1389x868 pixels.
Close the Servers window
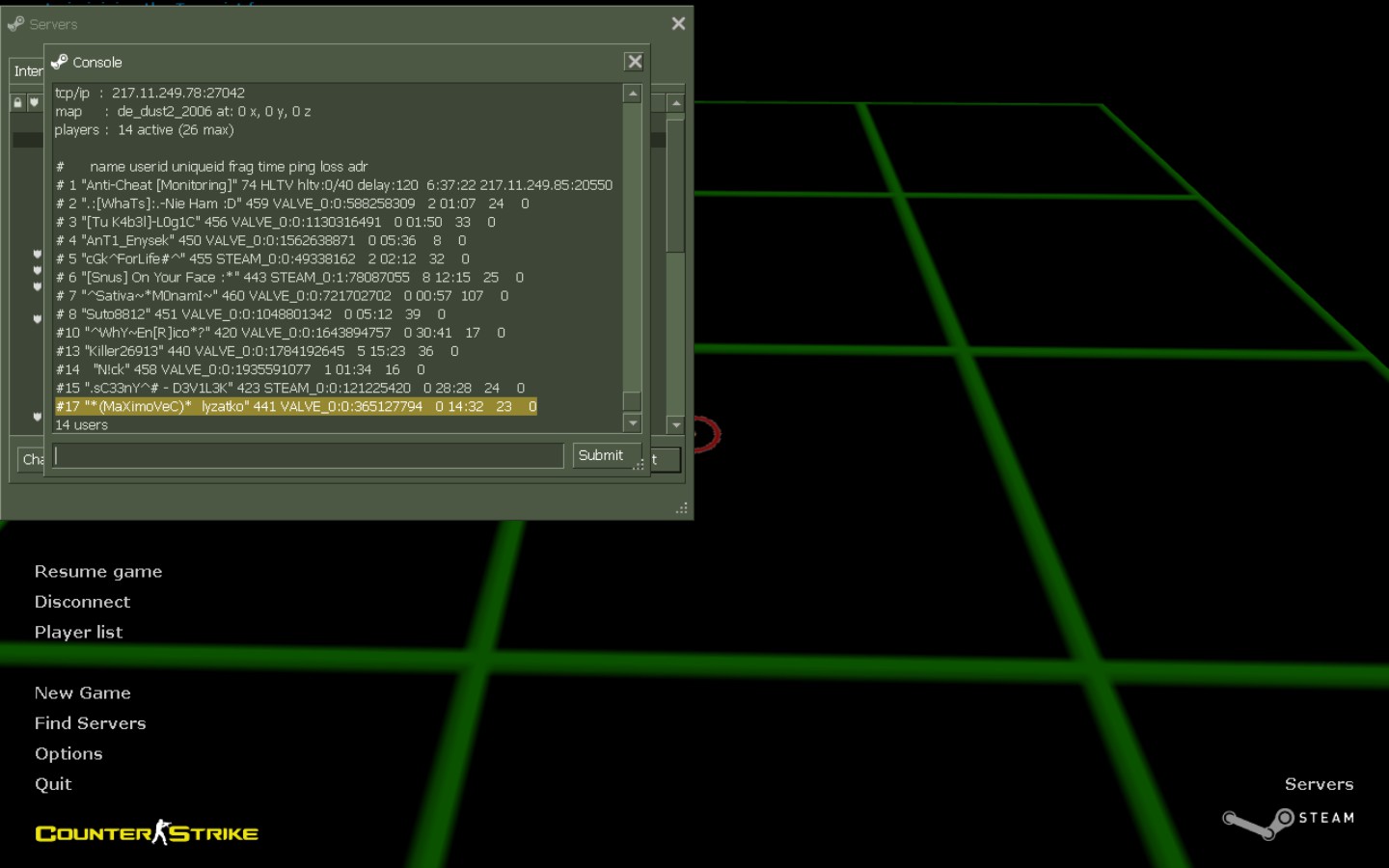click(x=678, y=23)
